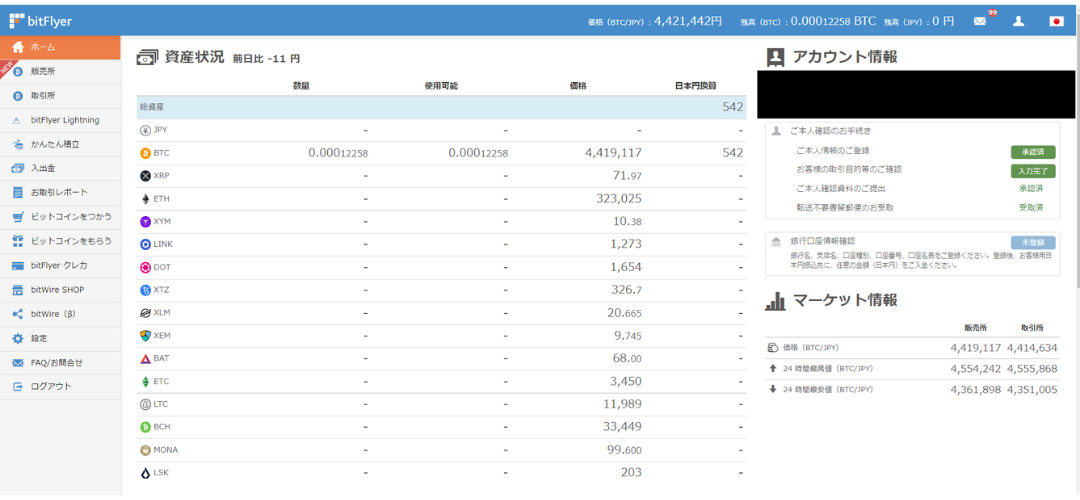Click the Polkadot DOT coin icon
Image resolution: width=1080 pixels, height=500 pixels.
[x=145, y=268]
